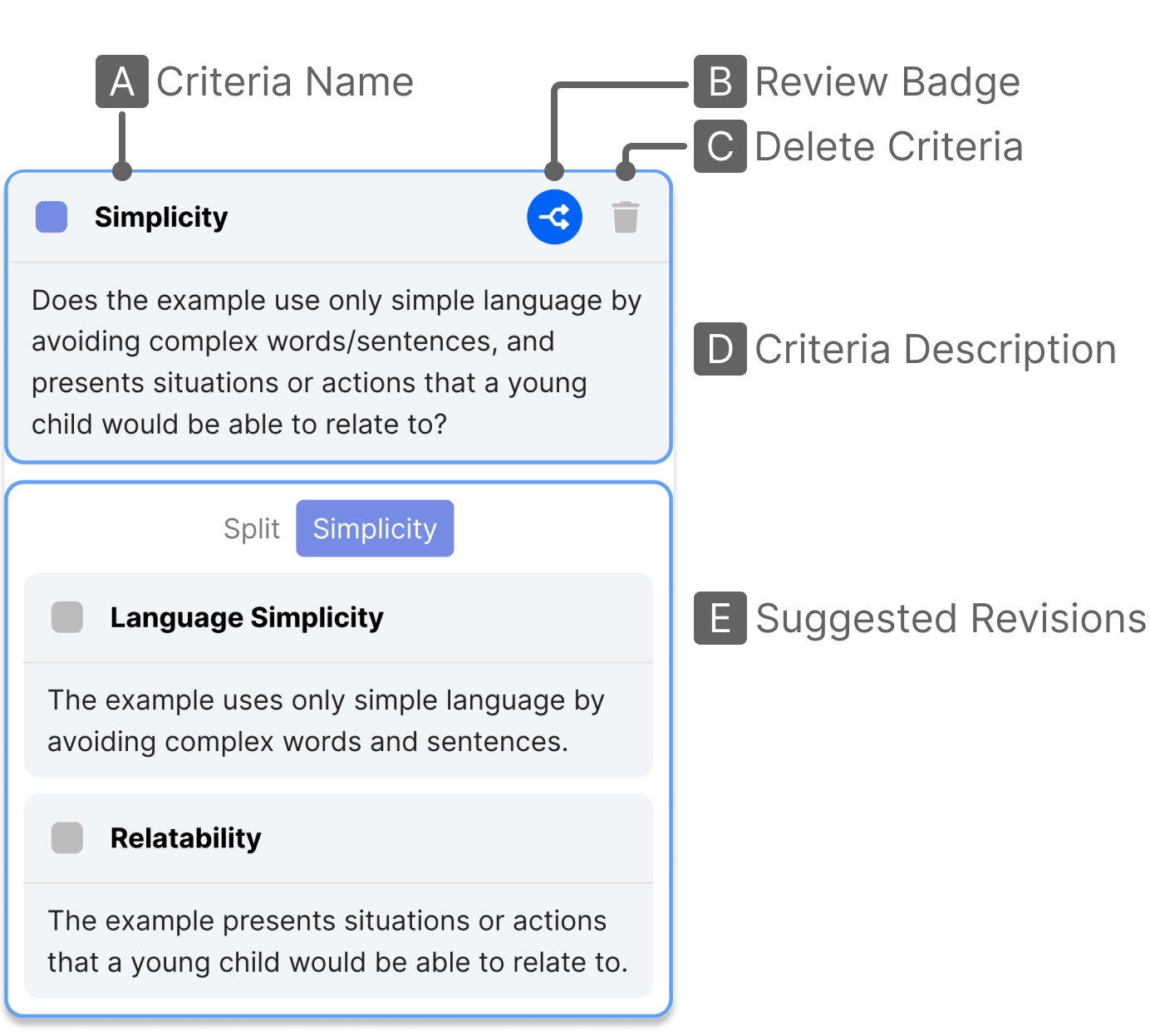The width and height of the screenshot is (1150, 1036).
Task: Click the Delete Criteria caption text
Action: [888, 146]
